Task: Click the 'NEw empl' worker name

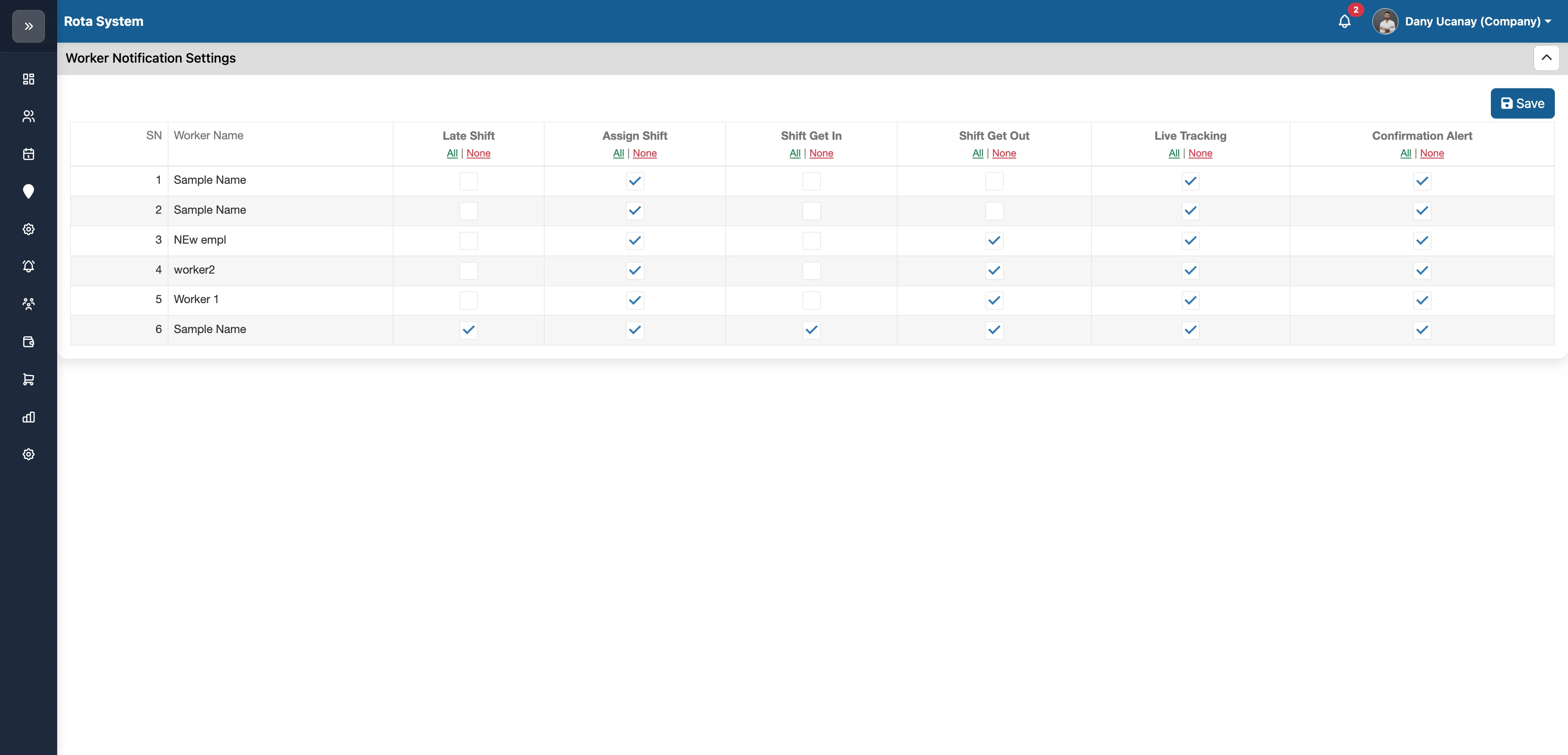Action: click(x=200, y=240)
